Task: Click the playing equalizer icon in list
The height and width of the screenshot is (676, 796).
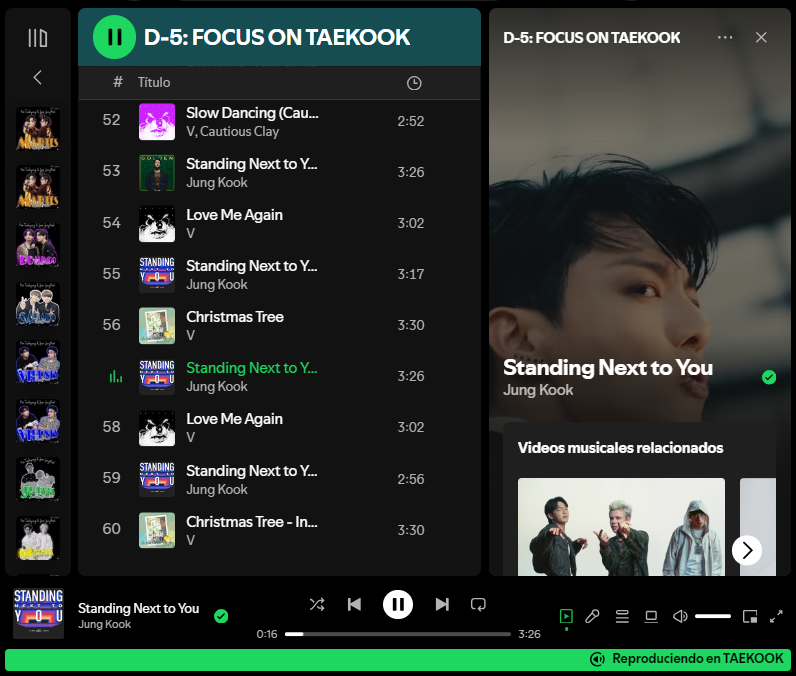Action: pyautogui.click(x=115, y=377)
